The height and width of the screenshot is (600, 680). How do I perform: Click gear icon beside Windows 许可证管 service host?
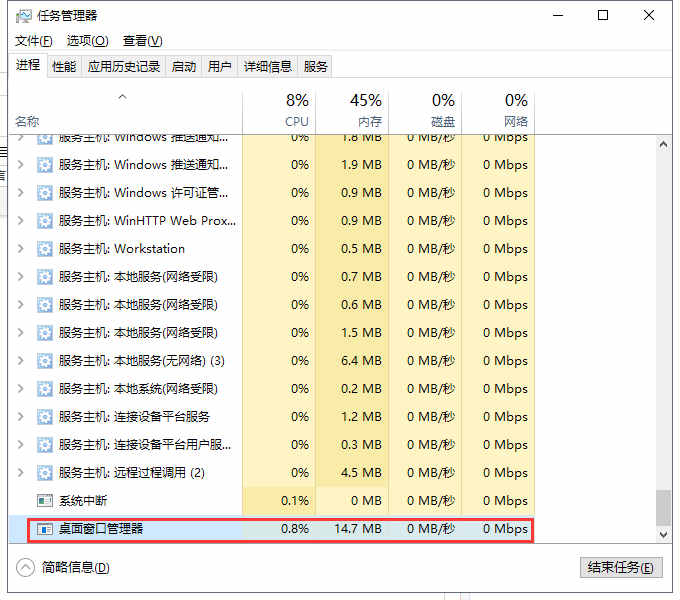pyautogui.click(x=45, y=193)
